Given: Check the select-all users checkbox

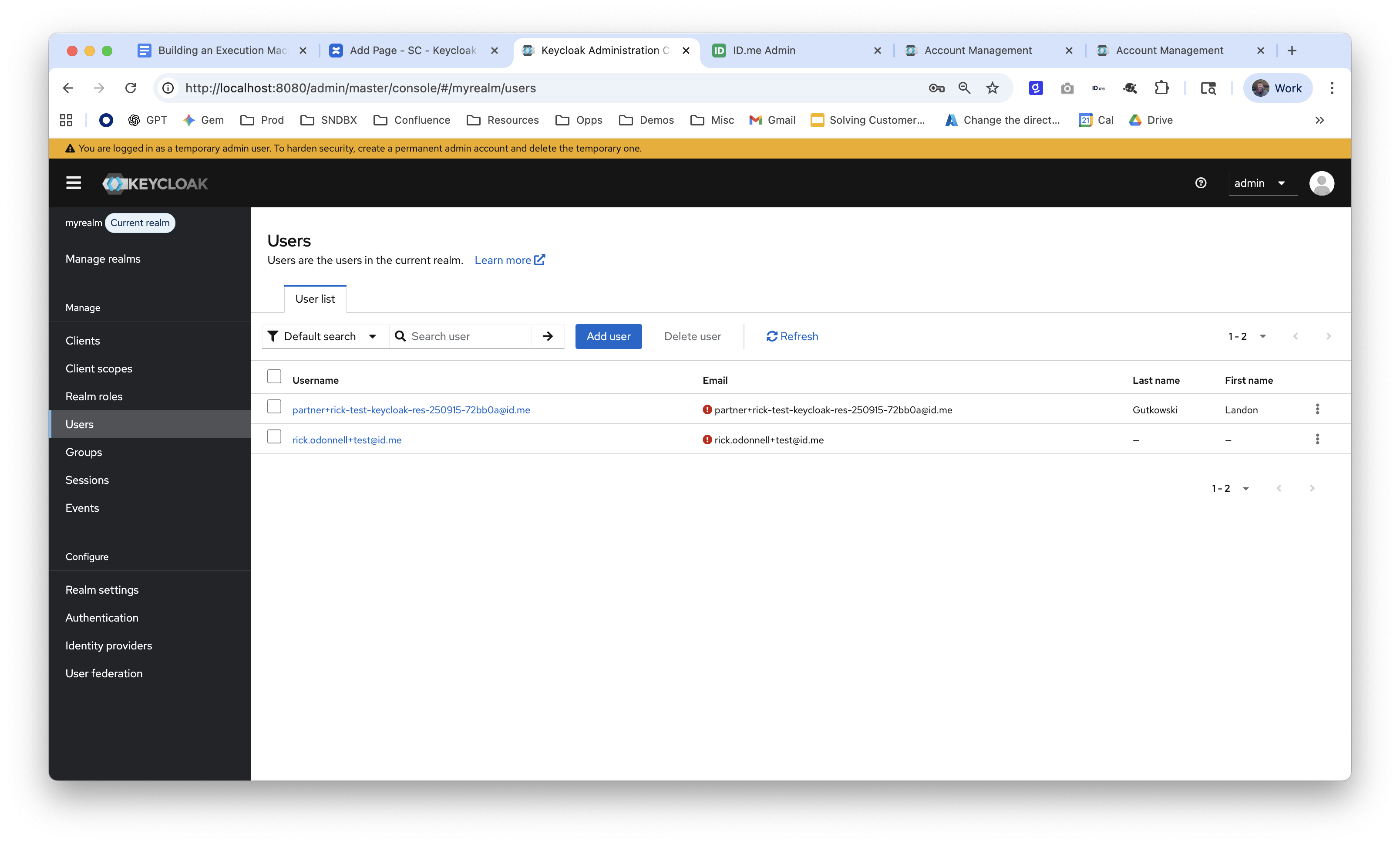Looking at the screenshot, I should (x=274, y=376).
